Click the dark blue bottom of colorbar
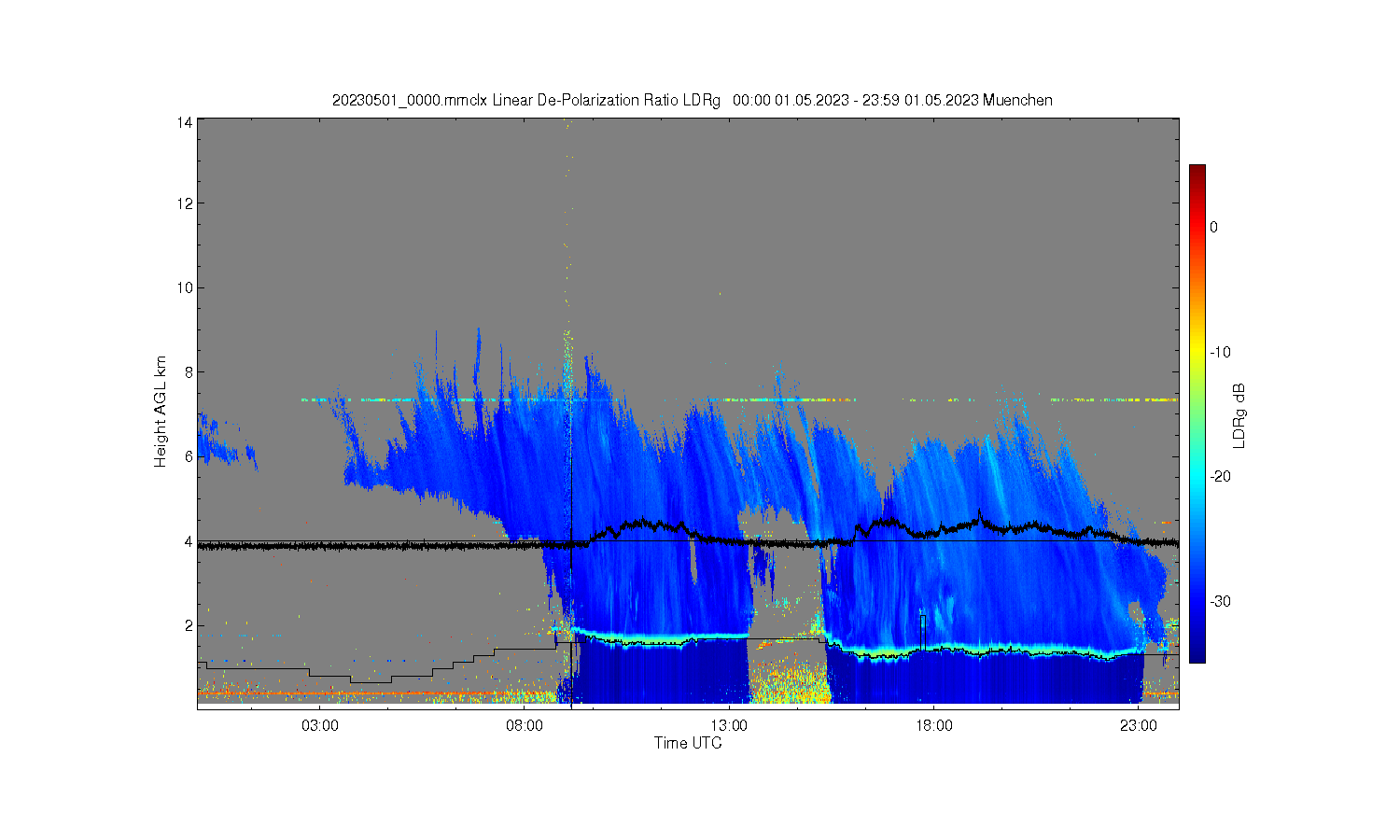The width and height of the screenshot is (1400, 840). pyautogui.click(x=1197, y=655)
